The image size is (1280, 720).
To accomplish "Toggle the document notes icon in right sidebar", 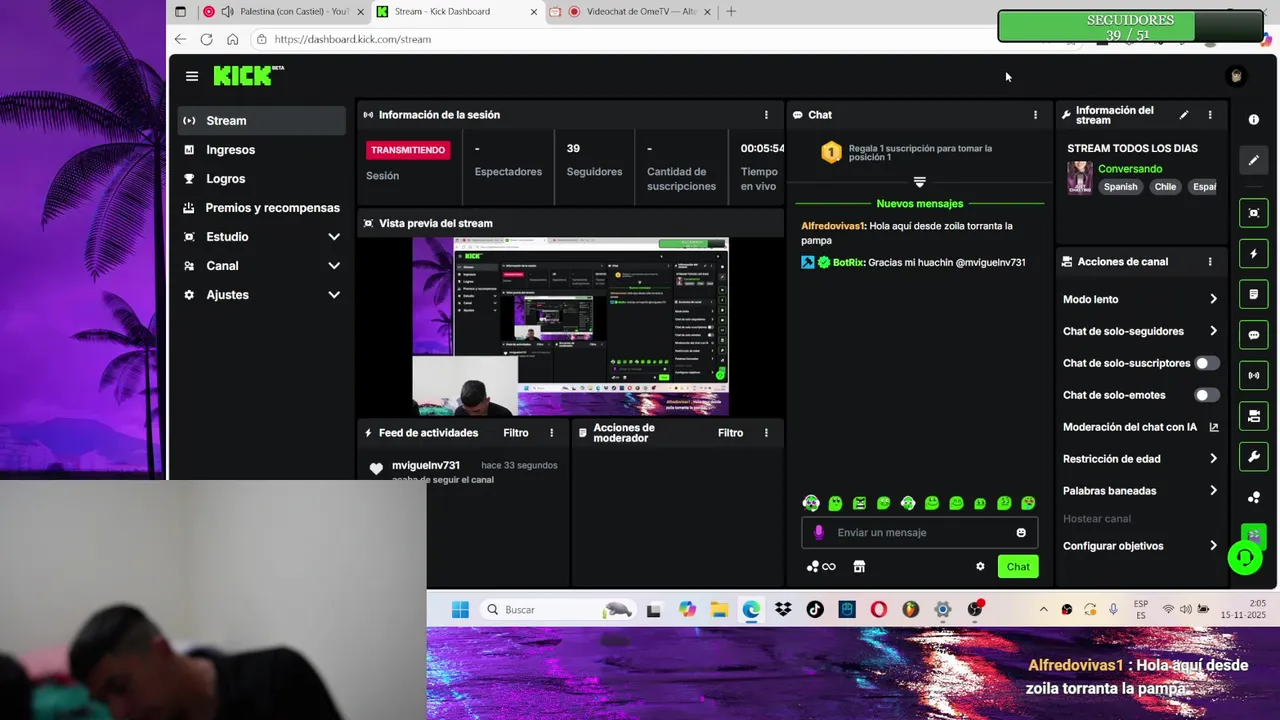I will [x=1254, y=294].
